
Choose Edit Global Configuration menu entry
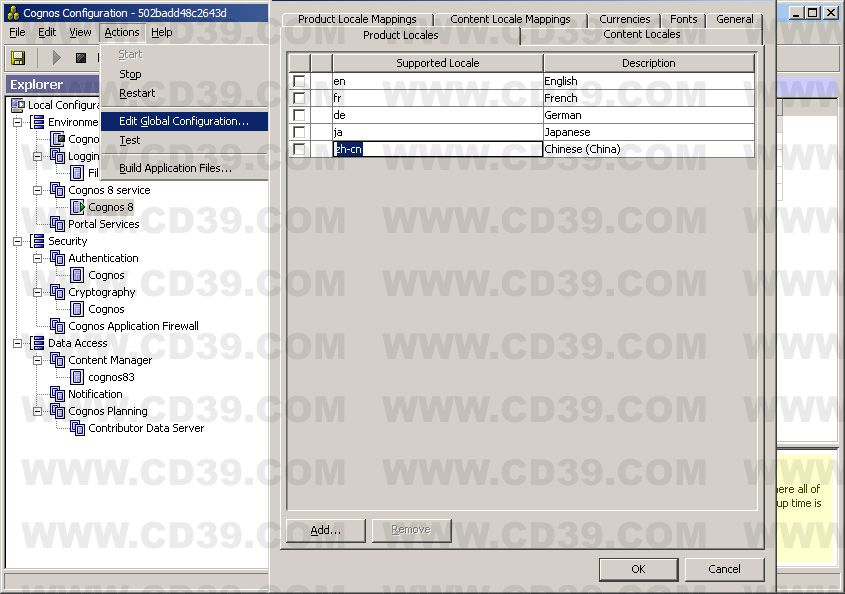coord(184,121)
